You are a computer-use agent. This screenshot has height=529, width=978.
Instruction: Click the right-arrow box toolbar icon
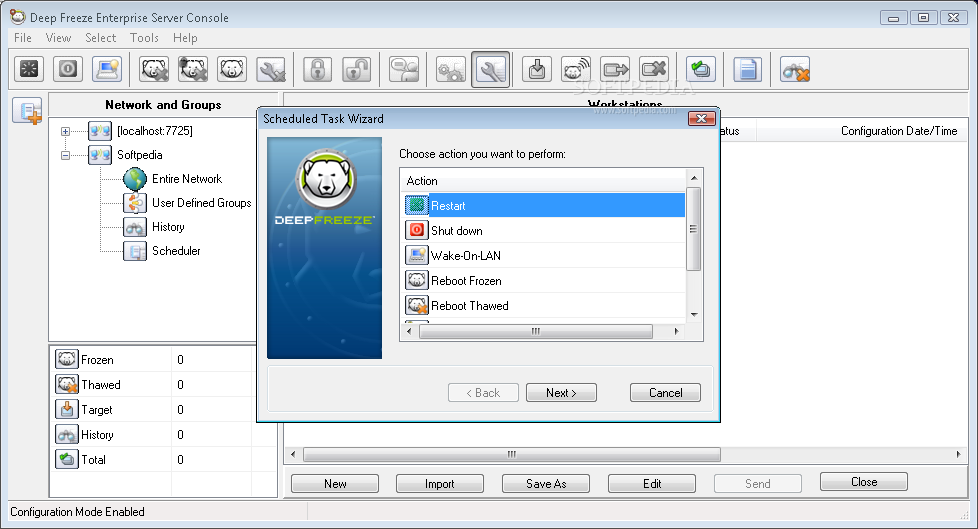[615, 69]
